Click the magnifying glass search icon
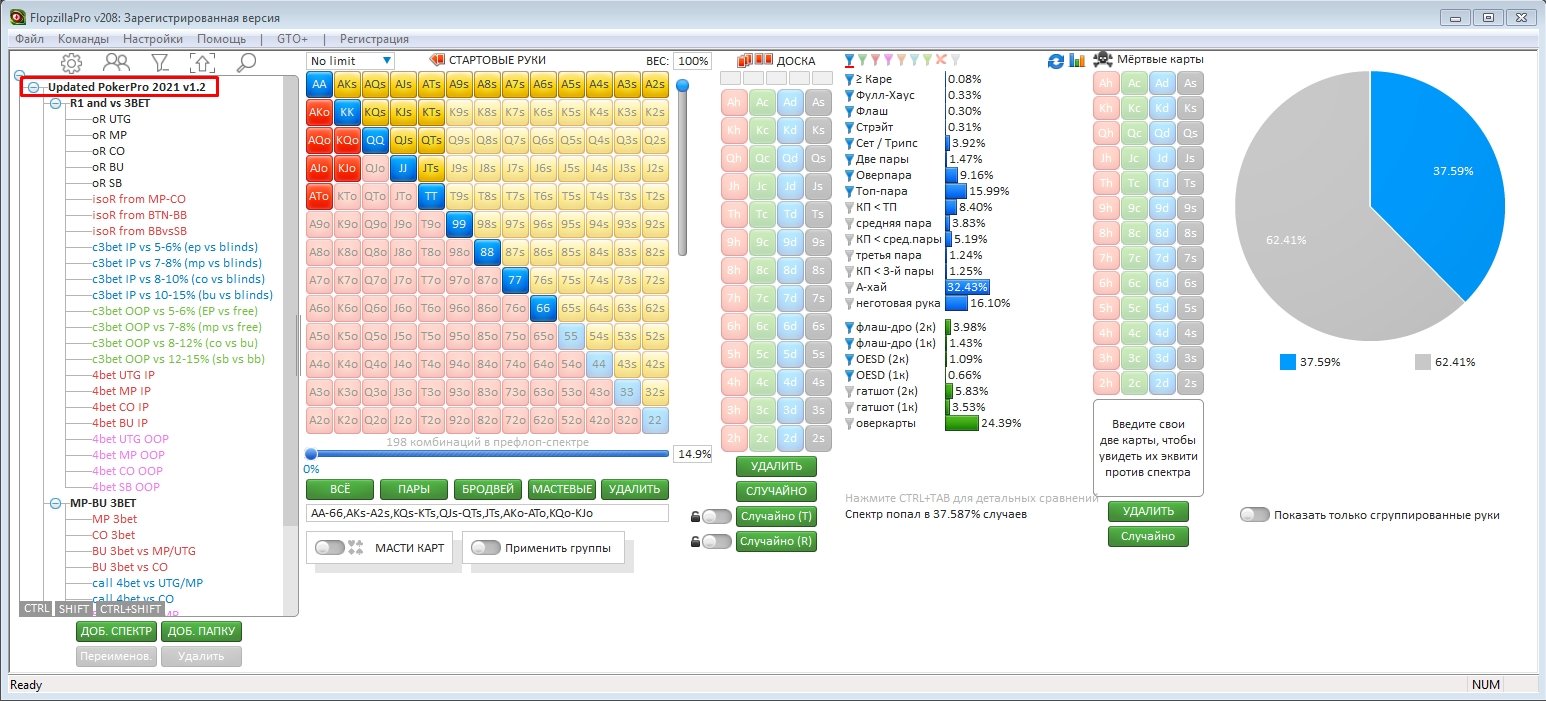This screenshot has width=1546, height=701. coord(246,63)
